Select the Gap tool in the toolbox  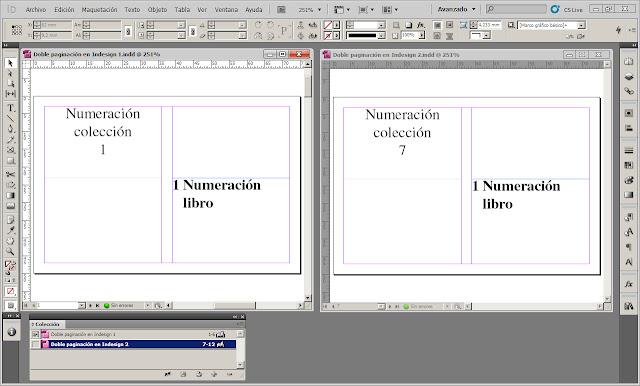[x=11, y=94]
